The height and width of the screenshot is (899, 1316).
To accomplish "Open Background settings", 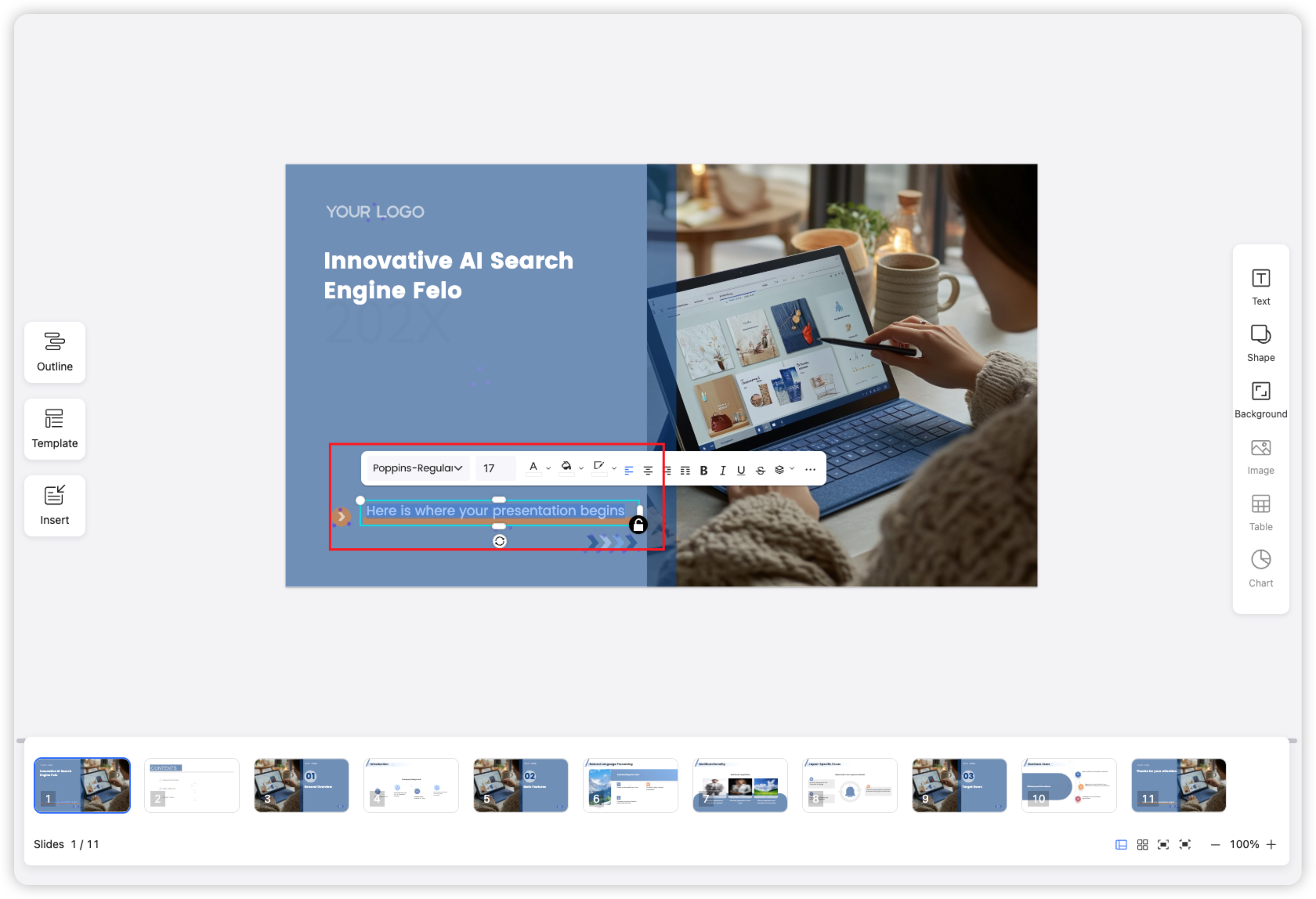I will coord(1261,399).
